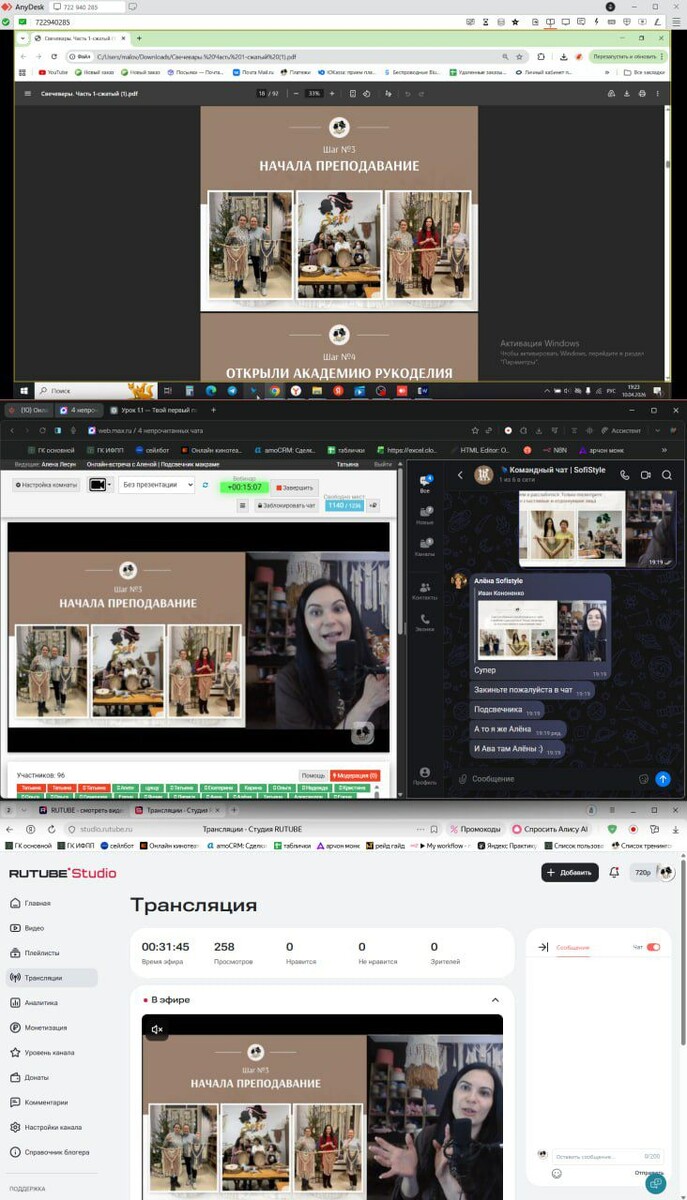Open the YouTube bookmark in top browser

(53, 72)
